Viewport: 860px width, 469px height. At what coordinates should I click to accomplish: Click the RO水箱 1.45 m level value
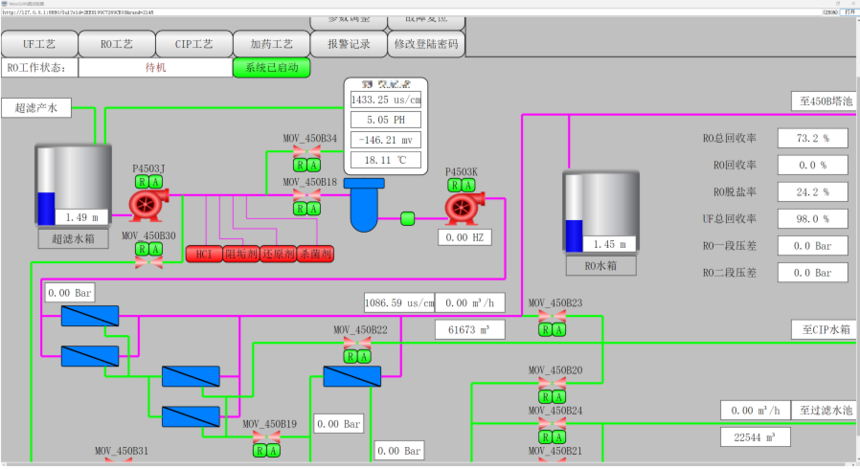tap(609, 244)
